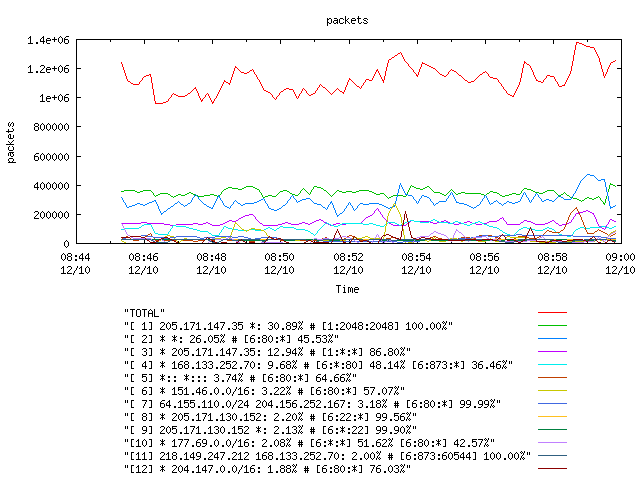
Task: Click the "Time" x-axis label
Action: coord(347,289)
